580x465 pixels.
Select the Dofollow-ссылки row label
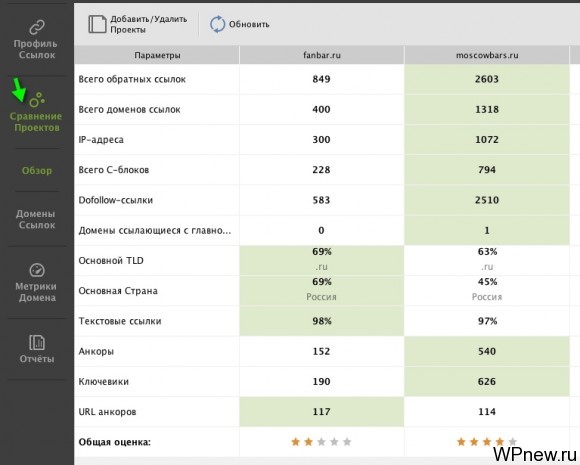116,200
